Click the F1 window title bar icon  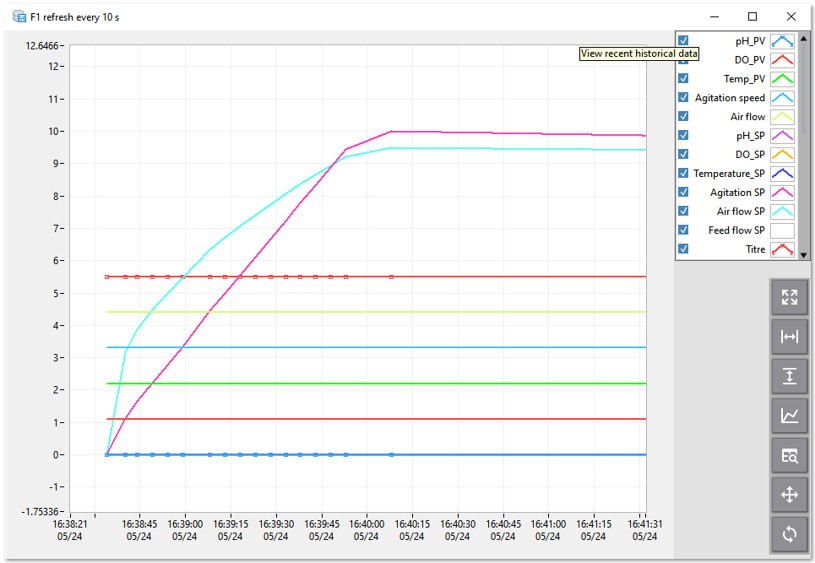(x=19, y=17)
